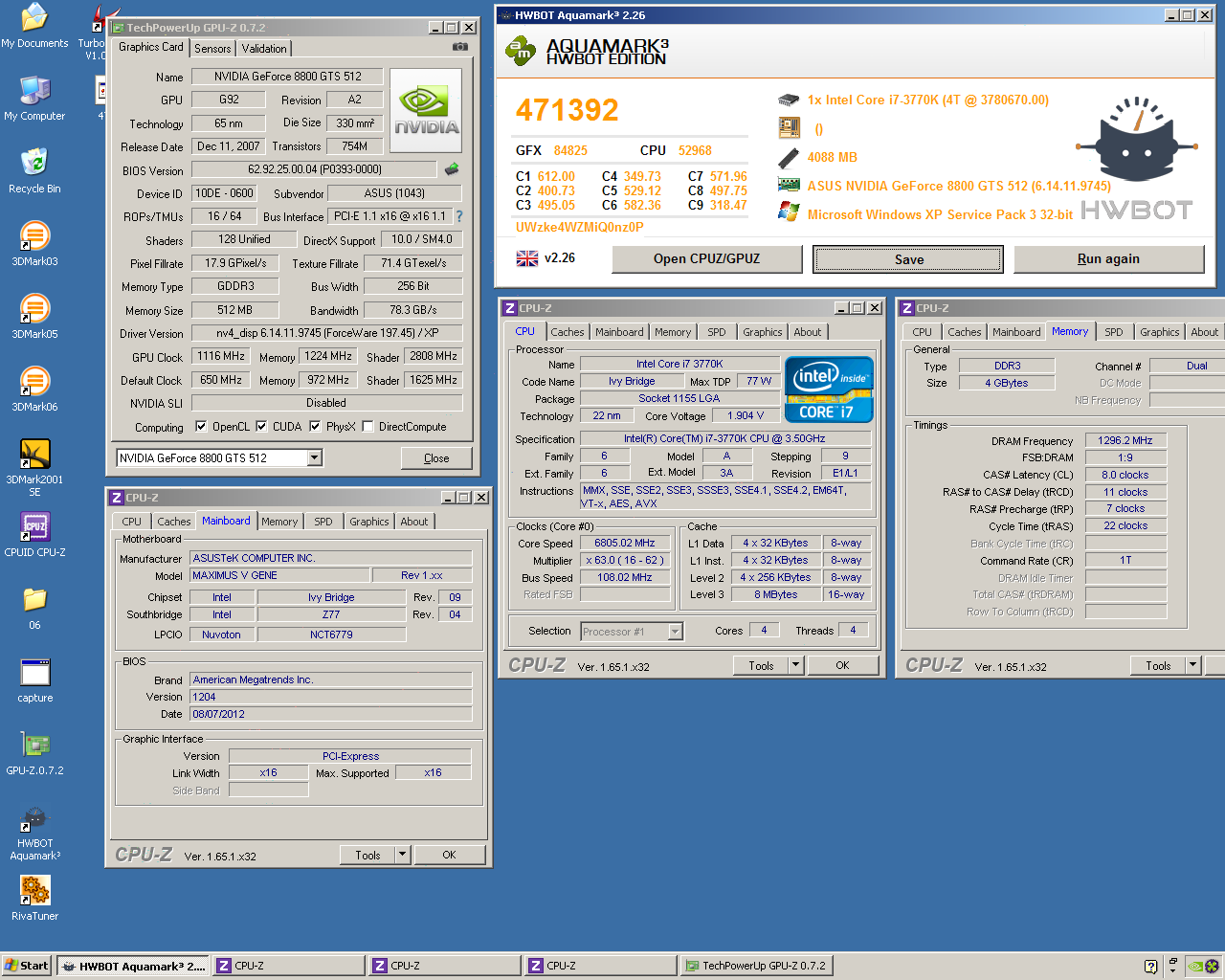Expand the Tools arrow in CPU-Z CPU window
1225x980 pixels.
coord(795,665)
